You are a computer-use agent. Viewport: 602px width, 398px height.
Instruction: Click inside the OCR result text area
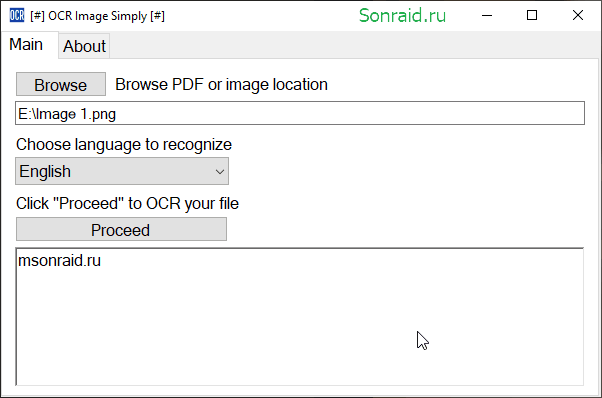[x=300, y=317]
